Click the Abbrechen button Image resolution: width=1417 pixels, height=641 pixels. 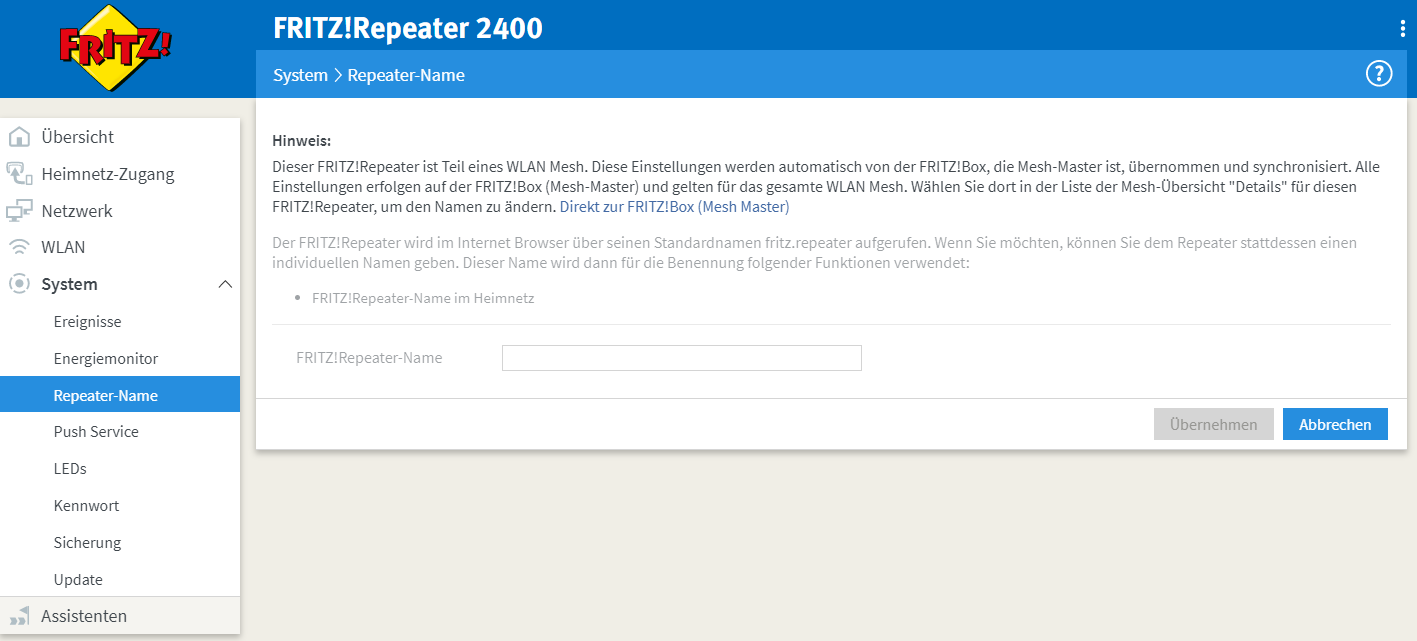[x=1335, y=424]
